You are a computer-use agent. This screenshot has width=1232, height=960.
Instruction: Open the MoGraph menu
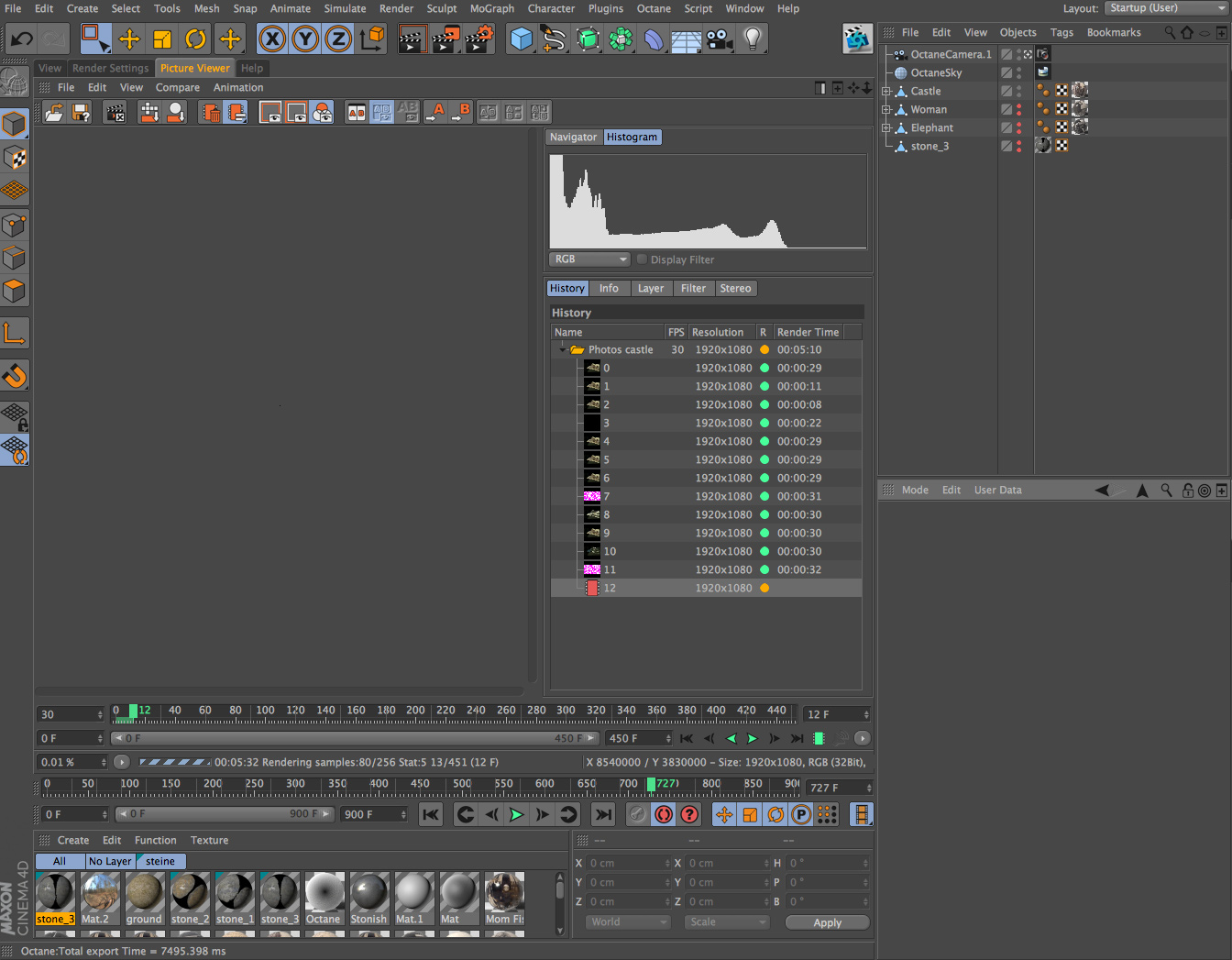coord(492,8)
